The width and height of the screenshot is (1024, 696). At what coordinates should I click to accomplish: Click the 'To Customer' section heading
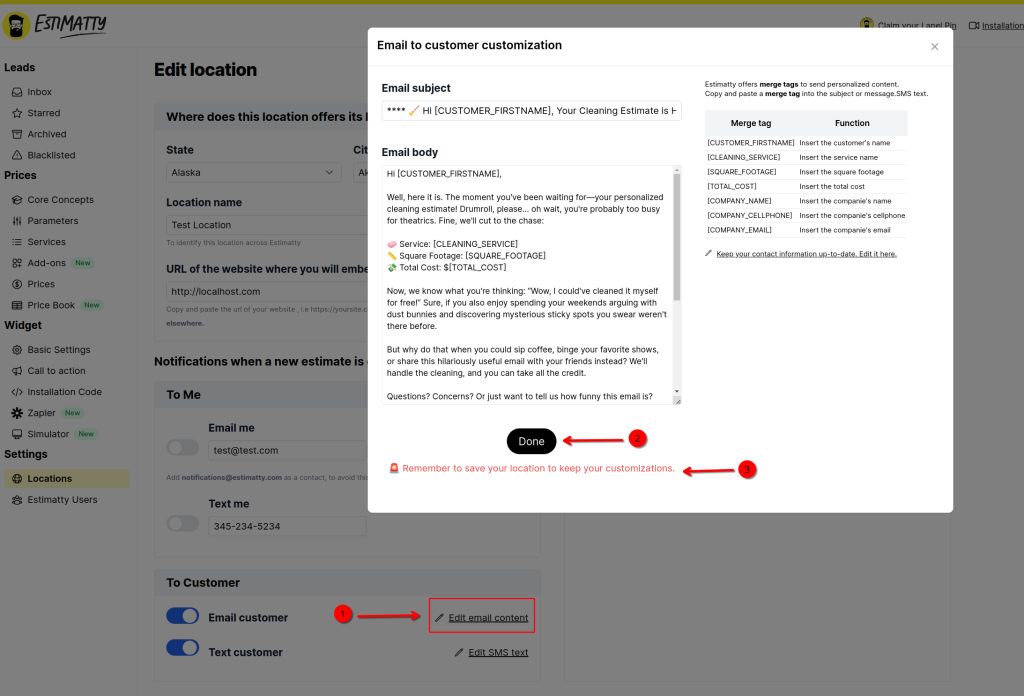[x=203, y=582]
